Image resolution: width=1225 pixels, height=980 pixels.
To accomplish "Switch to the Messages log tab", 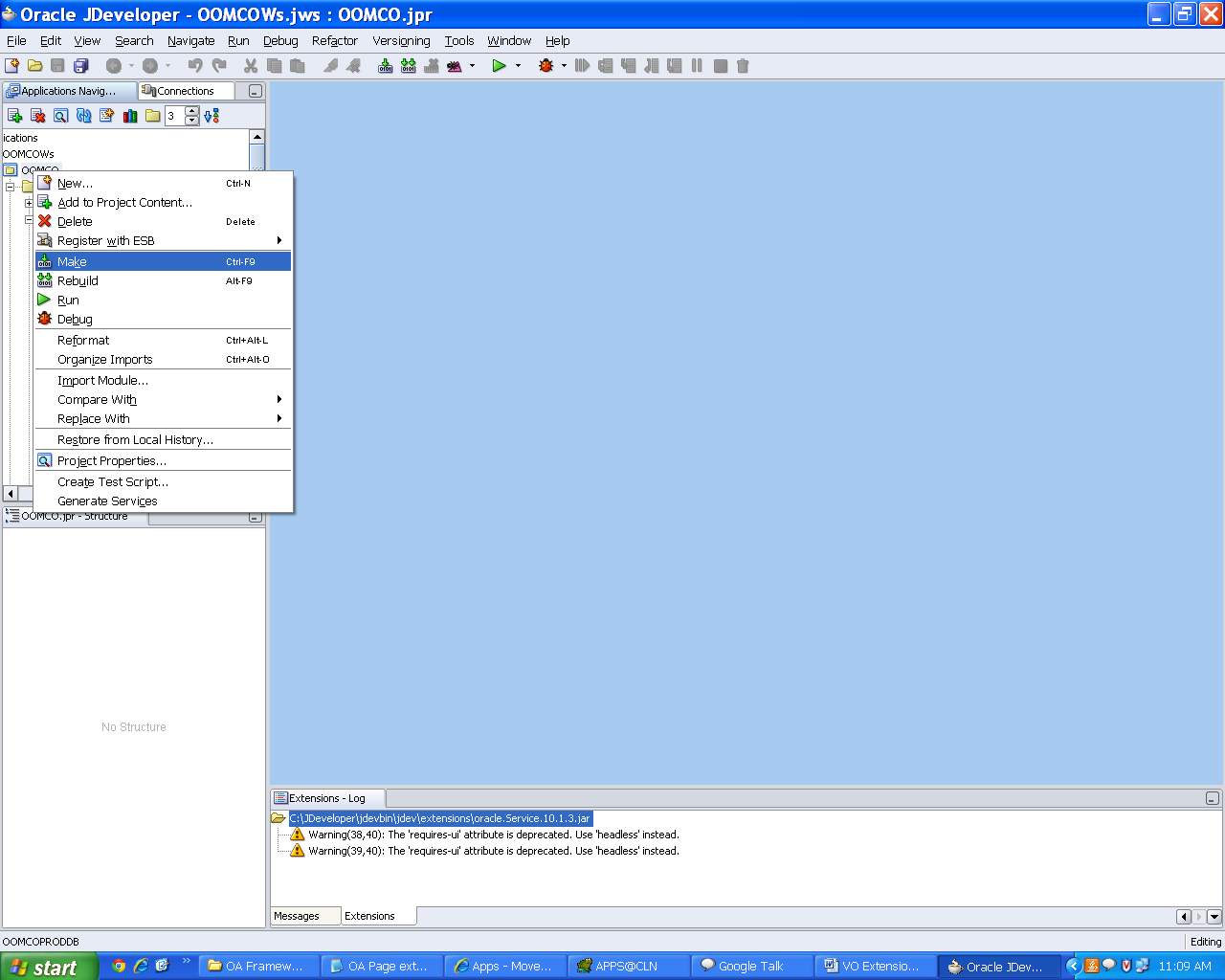I will (305, 916).
